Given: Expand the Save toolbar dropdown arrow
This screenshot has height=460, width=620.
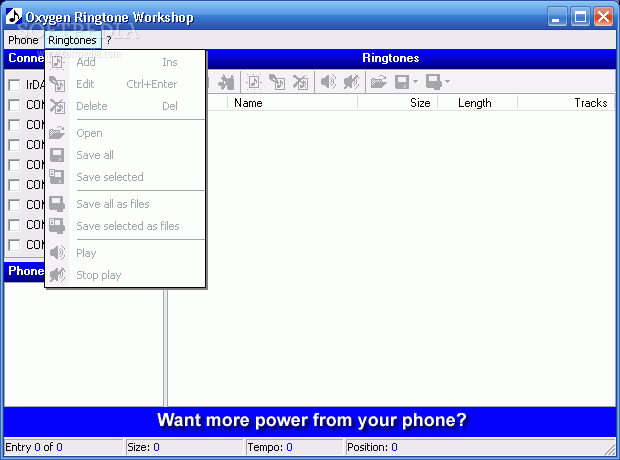Looking at the screenshot, I should tap(415, 82).
